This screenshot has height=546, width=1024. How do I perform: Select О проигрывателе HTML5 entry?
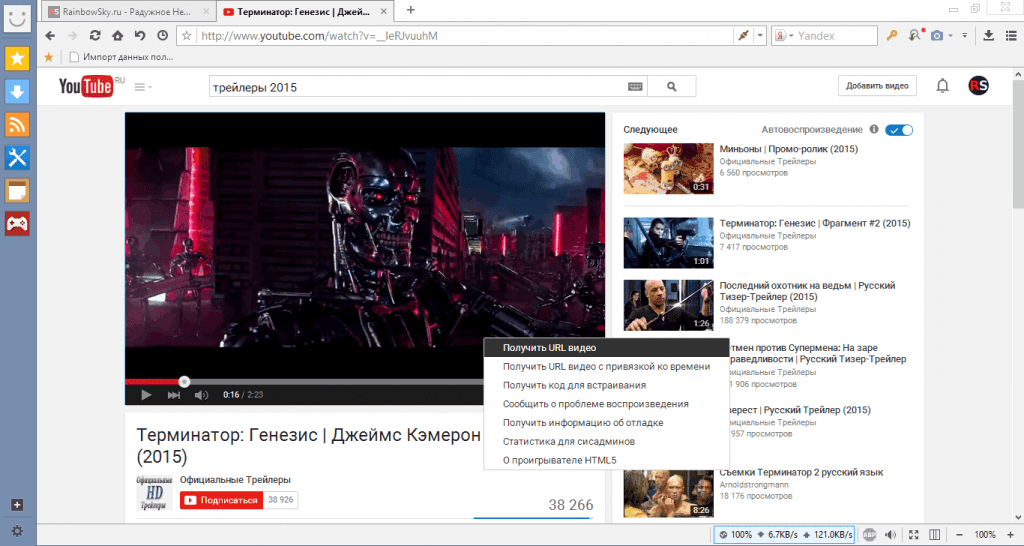606,460
